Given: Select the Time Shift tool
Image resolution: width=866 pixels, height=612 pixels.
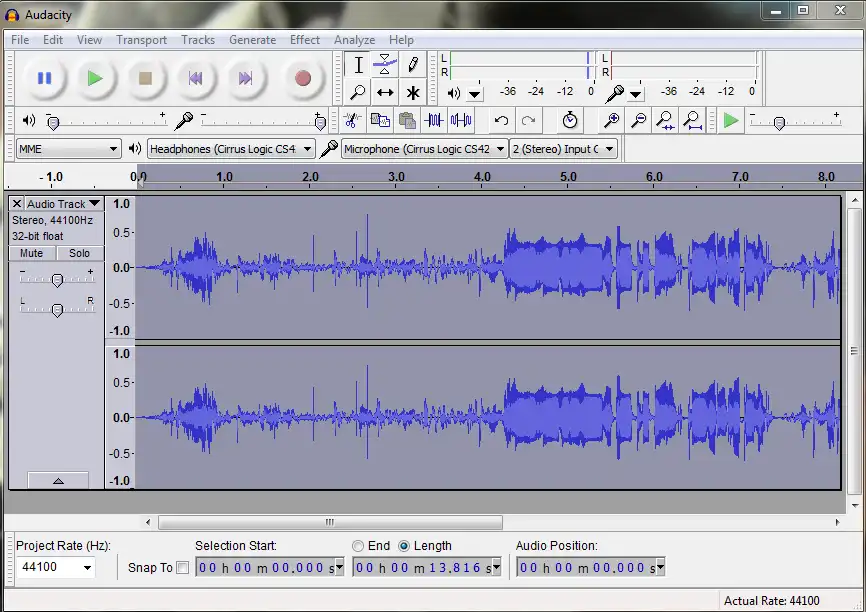Looking at the screenshot, I should (385, 92).
